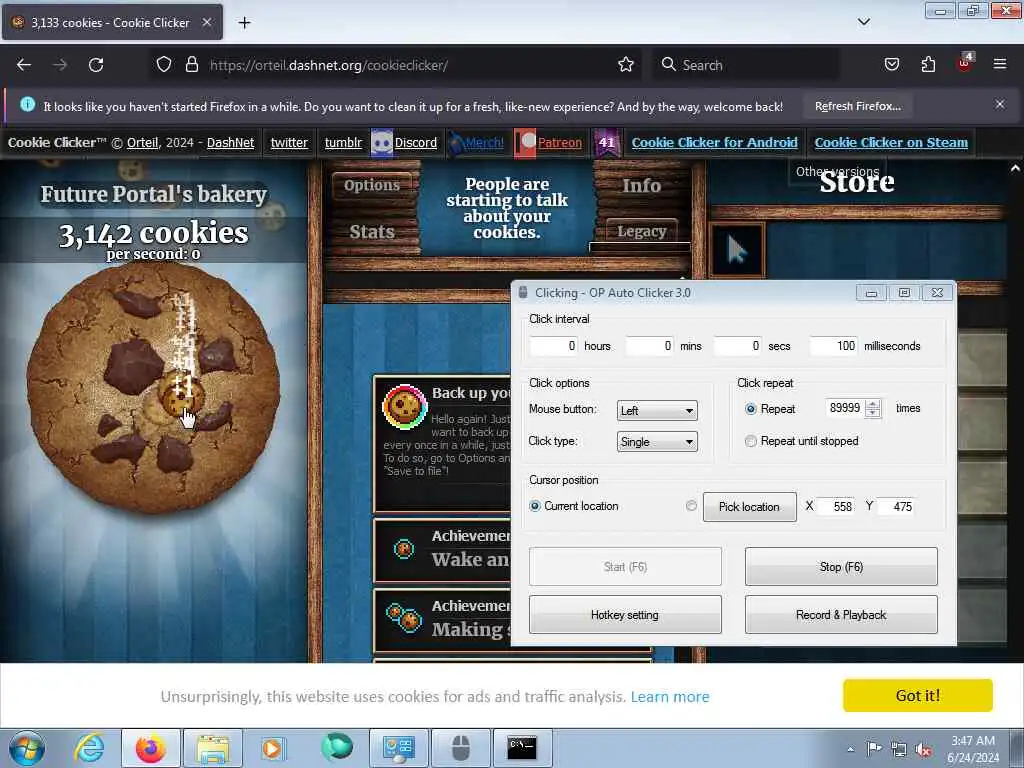This screenshot has height=768, width=1024.
Task: Open the twitter link
Action: point(289,142)
